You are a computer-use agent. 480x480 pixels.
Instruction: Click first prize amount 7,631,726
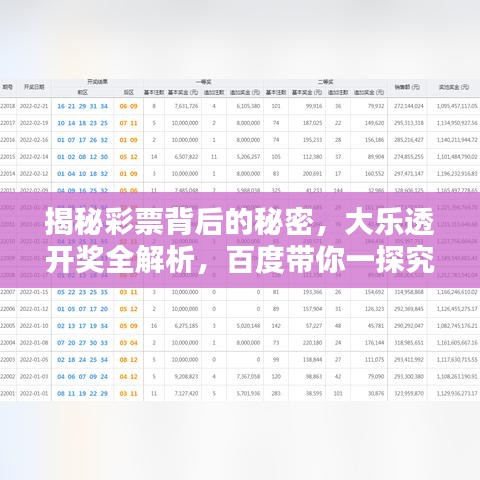pos(186,106)
